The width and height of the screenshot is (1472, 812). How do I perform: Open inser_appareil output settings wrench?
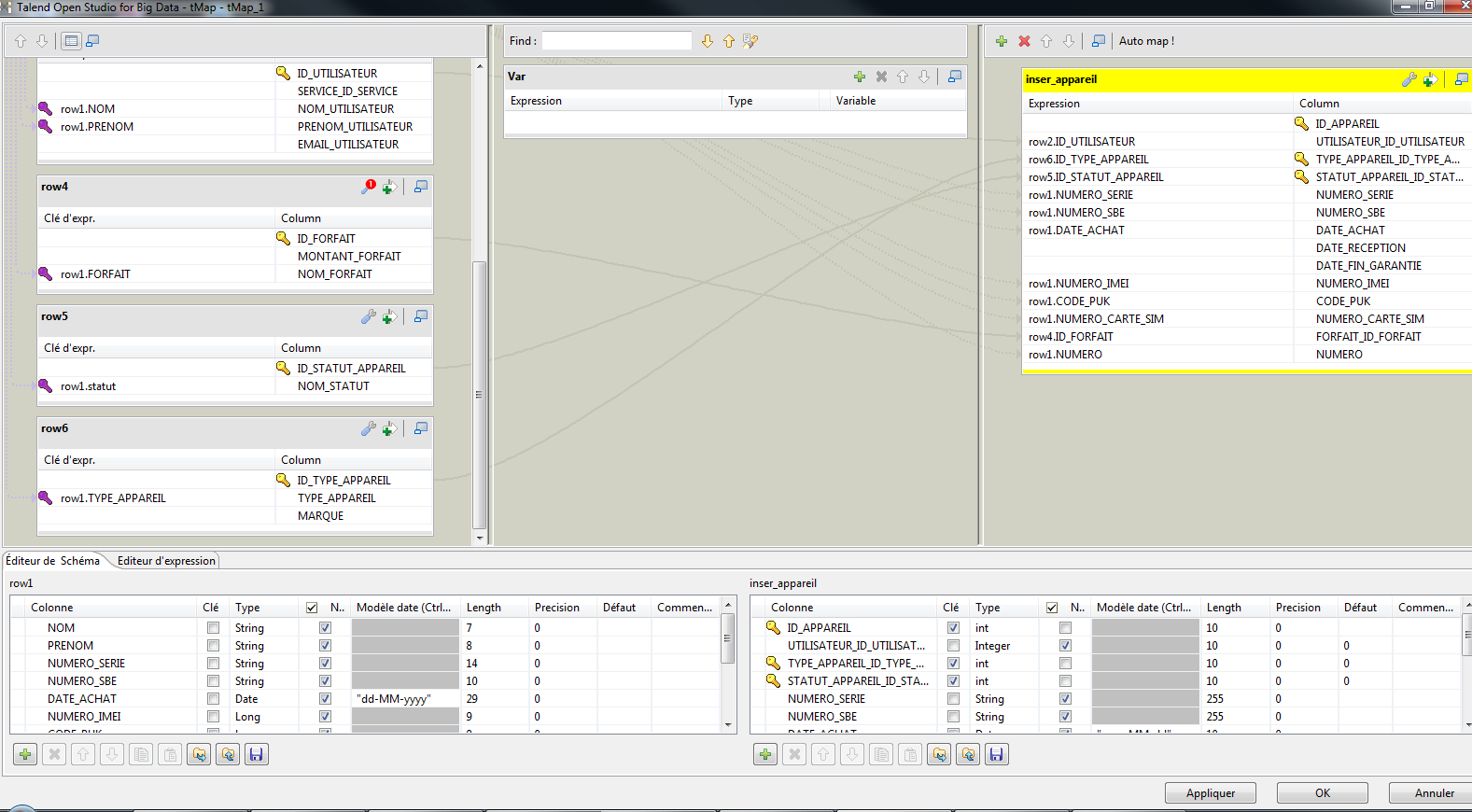(x=1409, y=79)
